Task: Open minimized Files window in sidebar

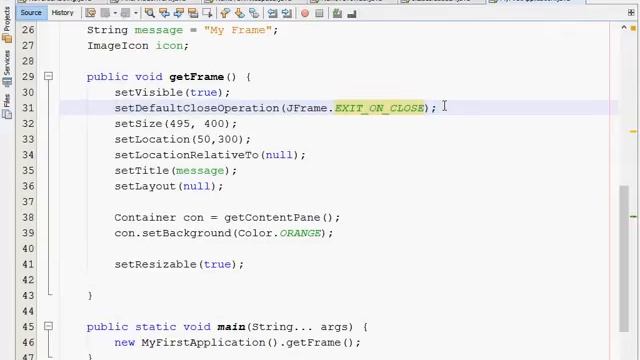Action: point(7,106)
